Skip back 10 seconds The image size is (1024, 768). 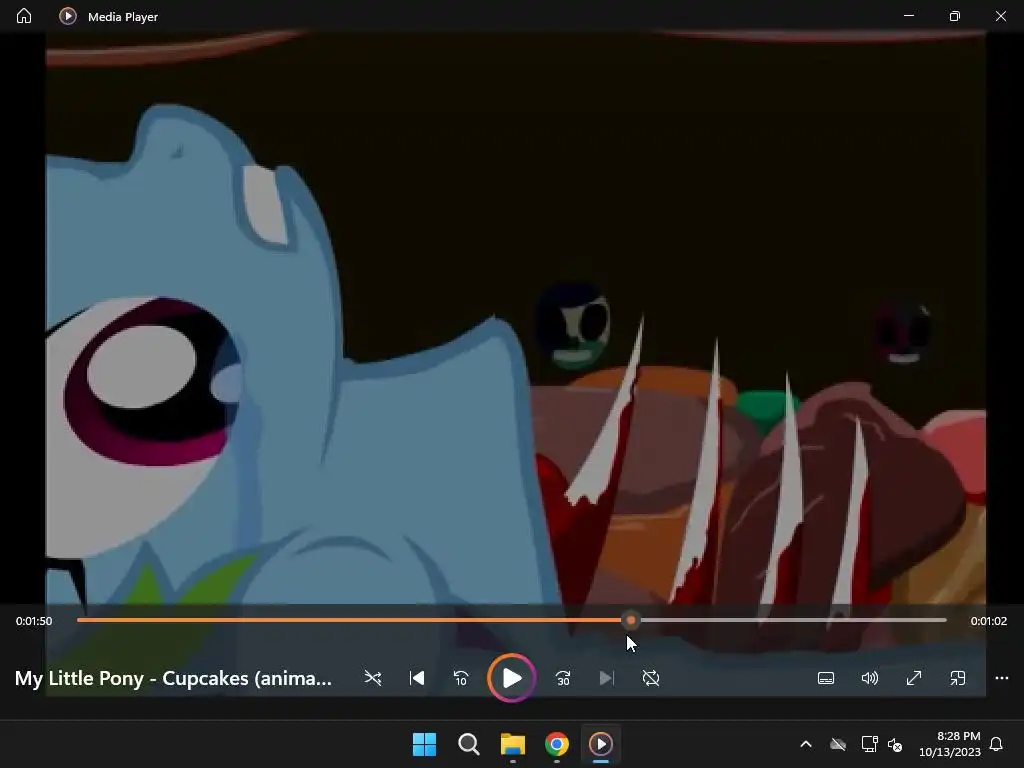[x=461, y=678]
